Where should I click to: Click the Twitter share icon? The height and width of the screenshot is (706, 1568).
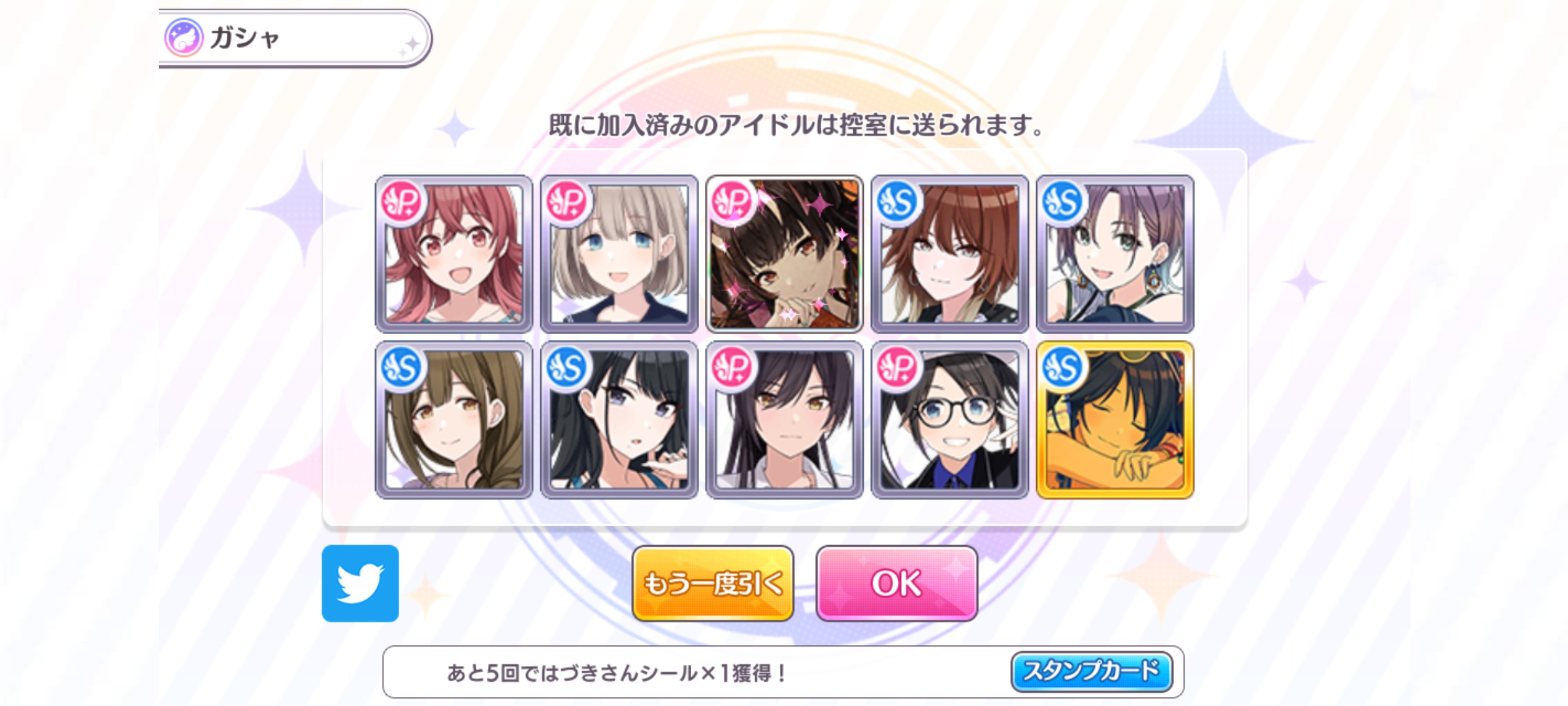pos(360,583)
